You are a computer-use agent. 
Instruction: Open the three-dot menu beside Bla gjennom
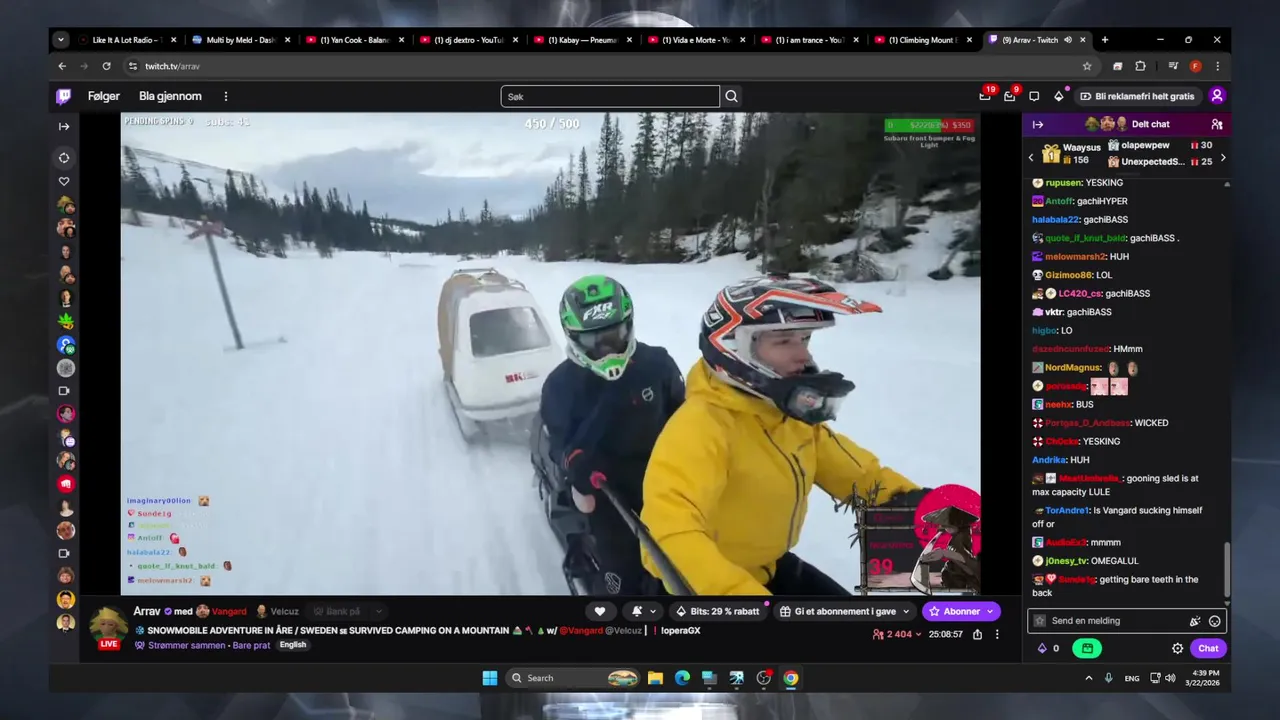[x=226, y=96]
